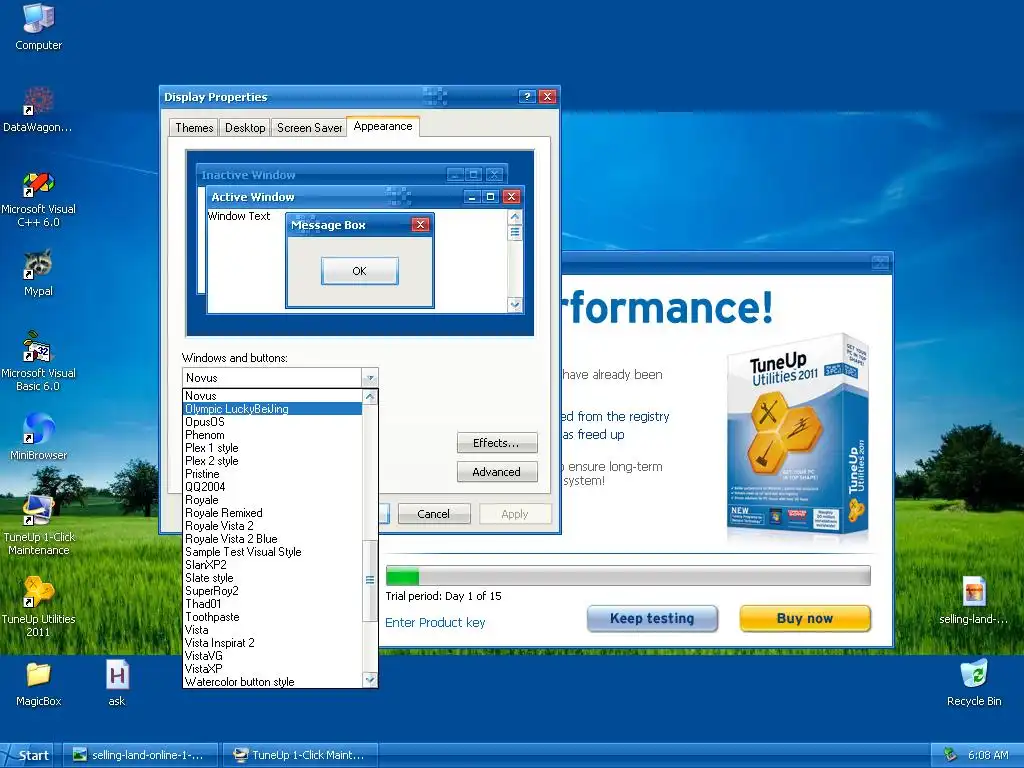The image size is (1024, 768).
Task: Click Buy now in TuneUp window
Action: [x=805, y=618]
